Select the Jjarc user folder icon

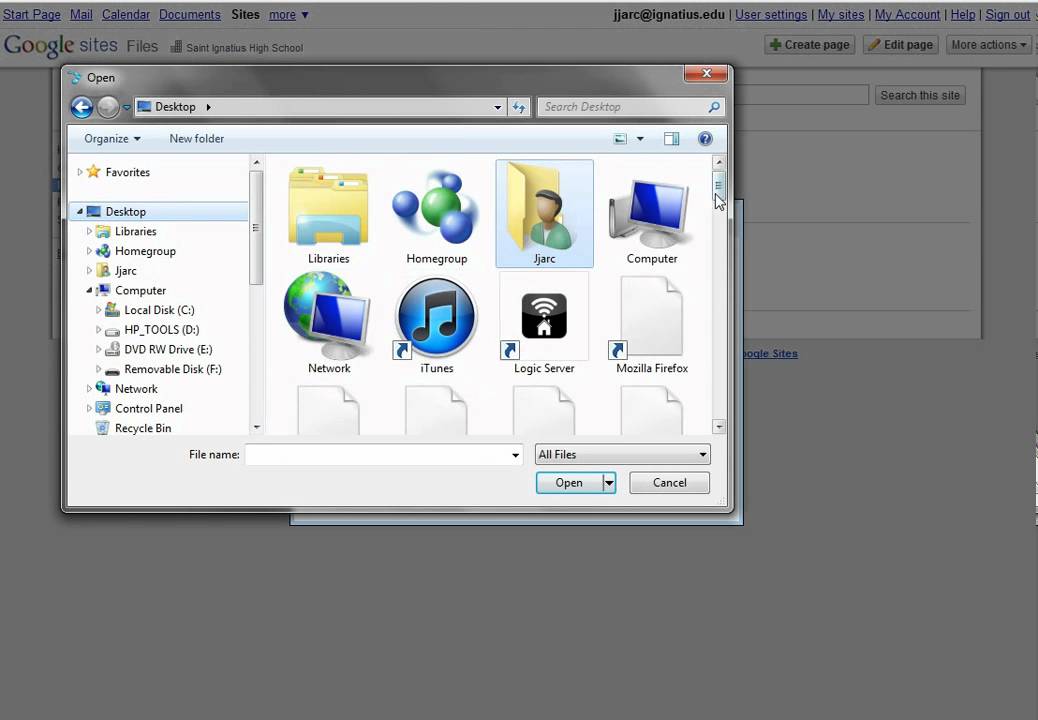(x=544, y=206)
